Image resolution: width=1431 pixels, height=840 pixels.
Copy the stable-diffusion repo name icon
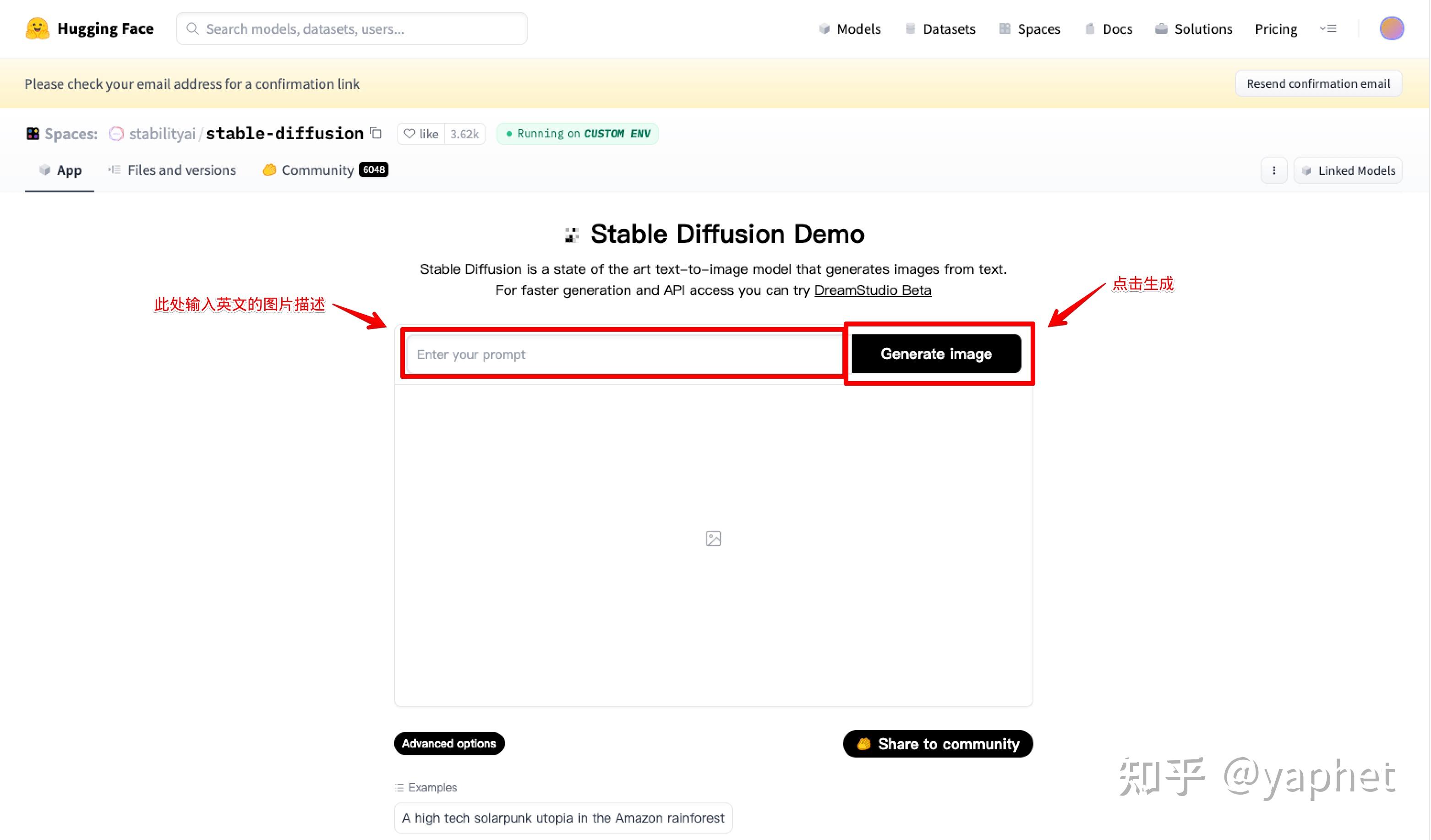376,133
